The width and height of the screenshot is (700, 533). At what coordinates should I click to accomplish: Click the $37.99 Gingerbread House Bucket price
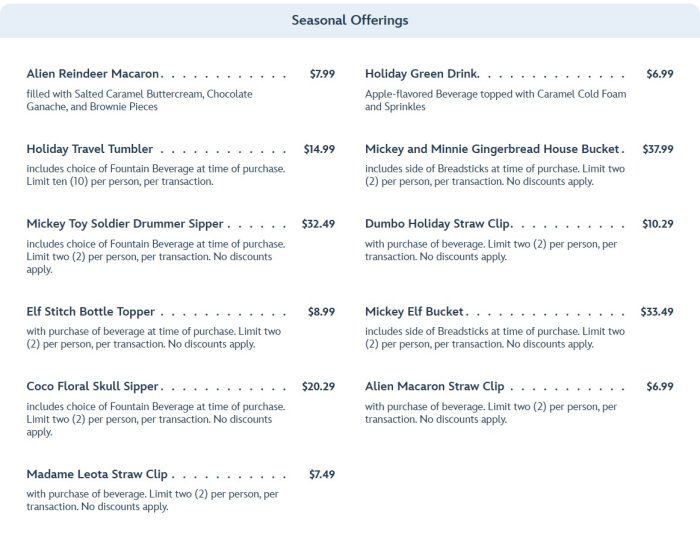coord(658,149)
